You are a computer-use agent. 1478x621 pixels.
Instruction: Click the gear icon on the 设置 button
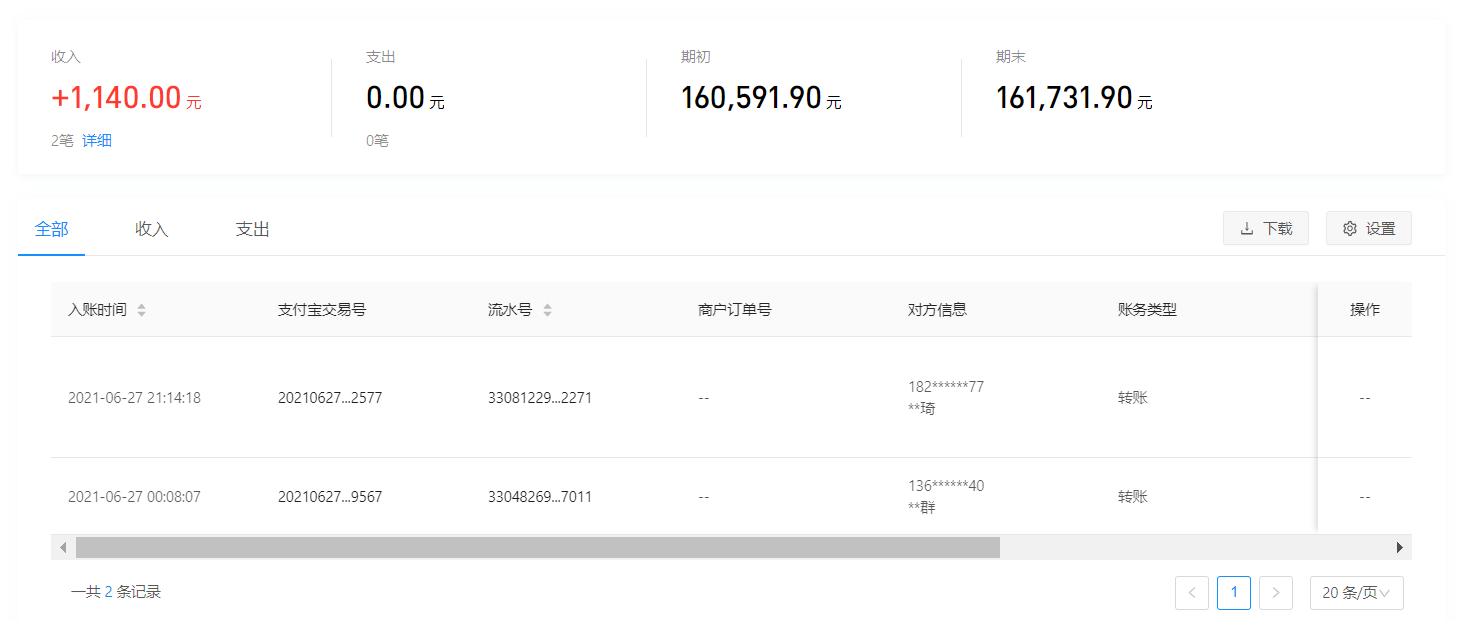[x=1350, y=228]
